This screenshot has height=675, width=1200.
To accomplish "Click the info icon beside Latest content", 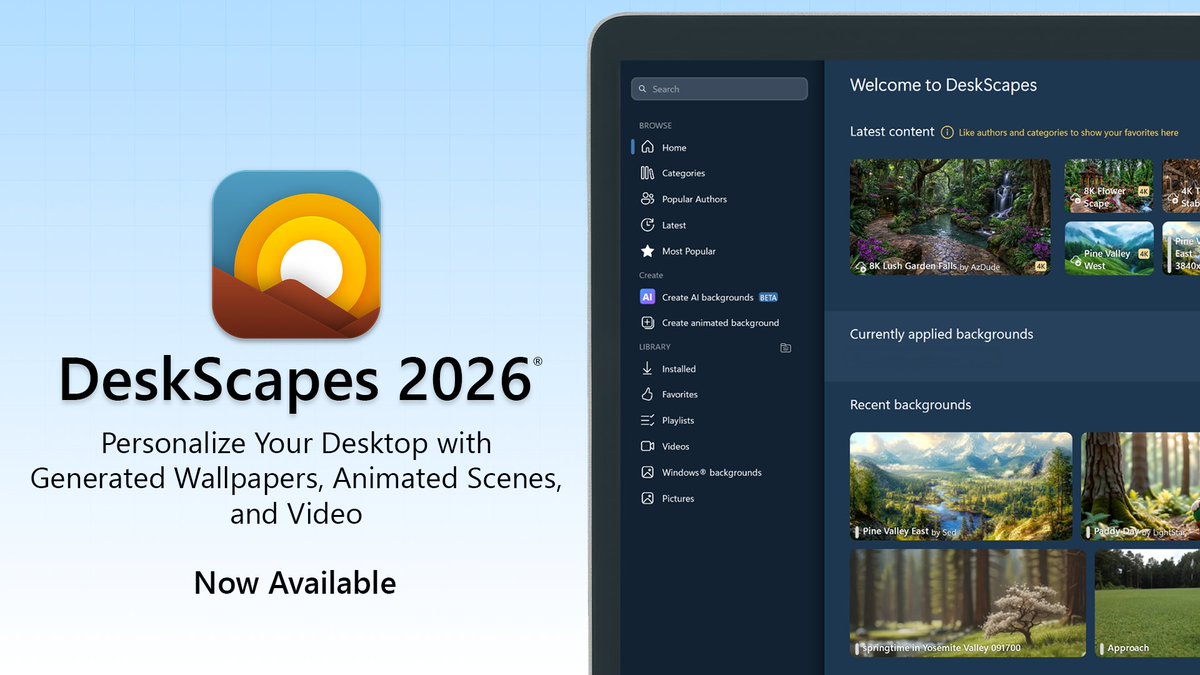I will click(947, 132).
